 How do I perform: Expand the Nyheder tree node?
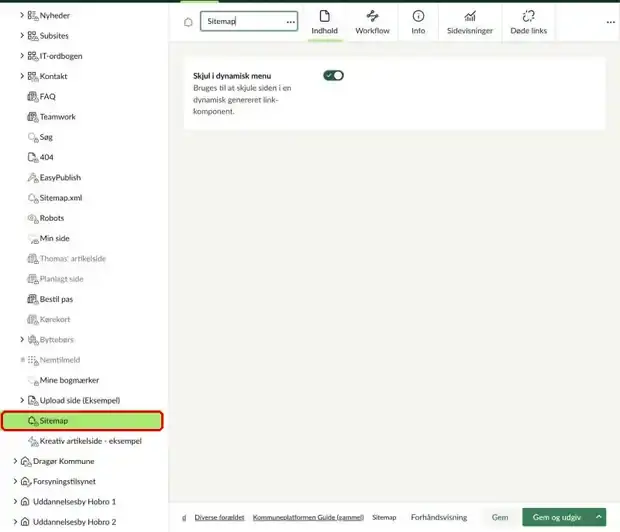22,15
